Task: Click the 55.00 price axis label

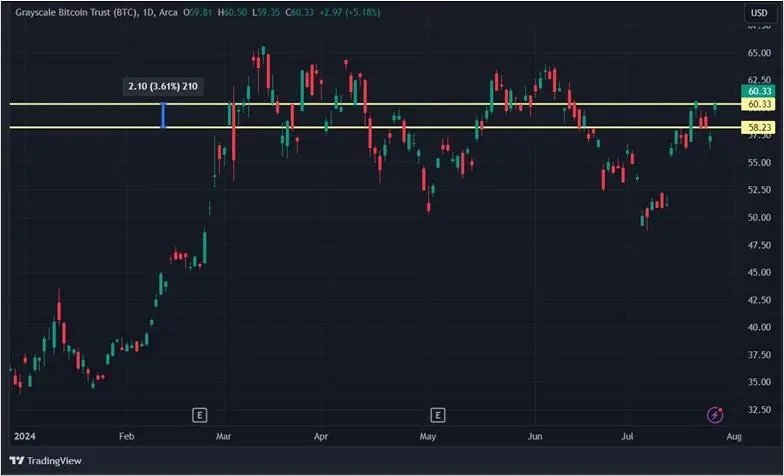Action: click(759, 163)
